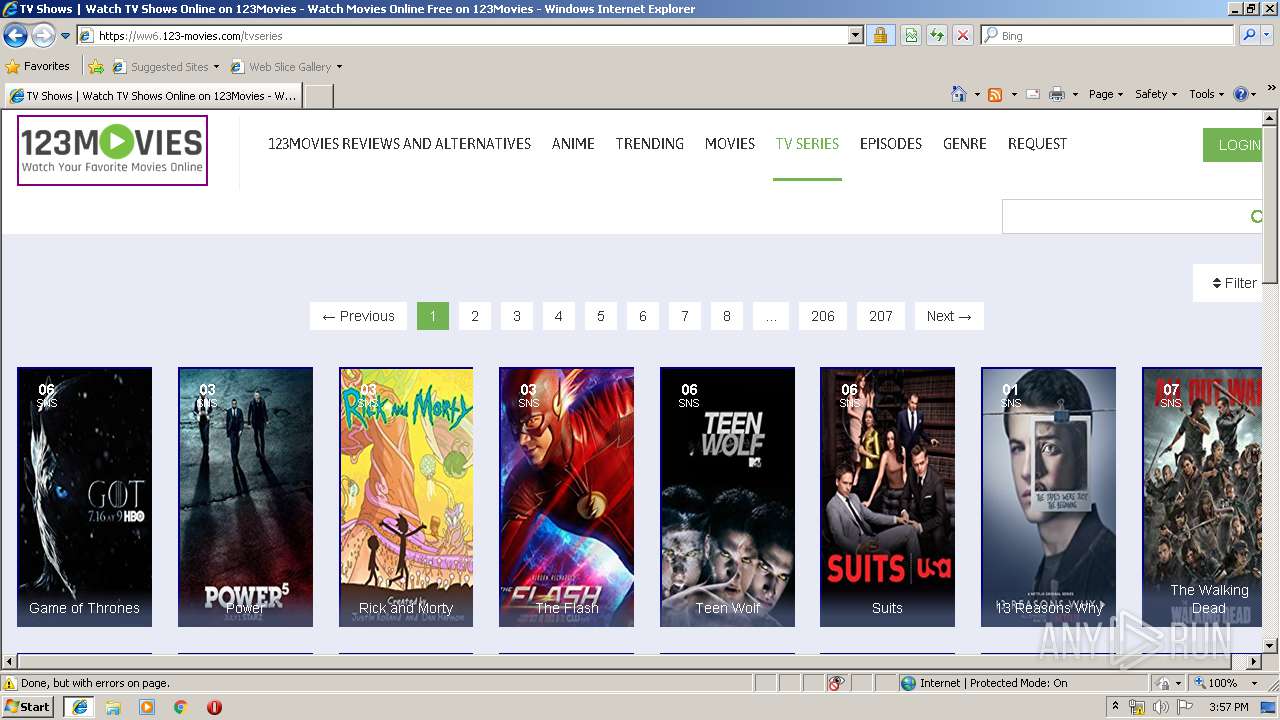The image size is (1280, 720).
Task: Go to pagination page 2
Action: (x=475, y=316)
